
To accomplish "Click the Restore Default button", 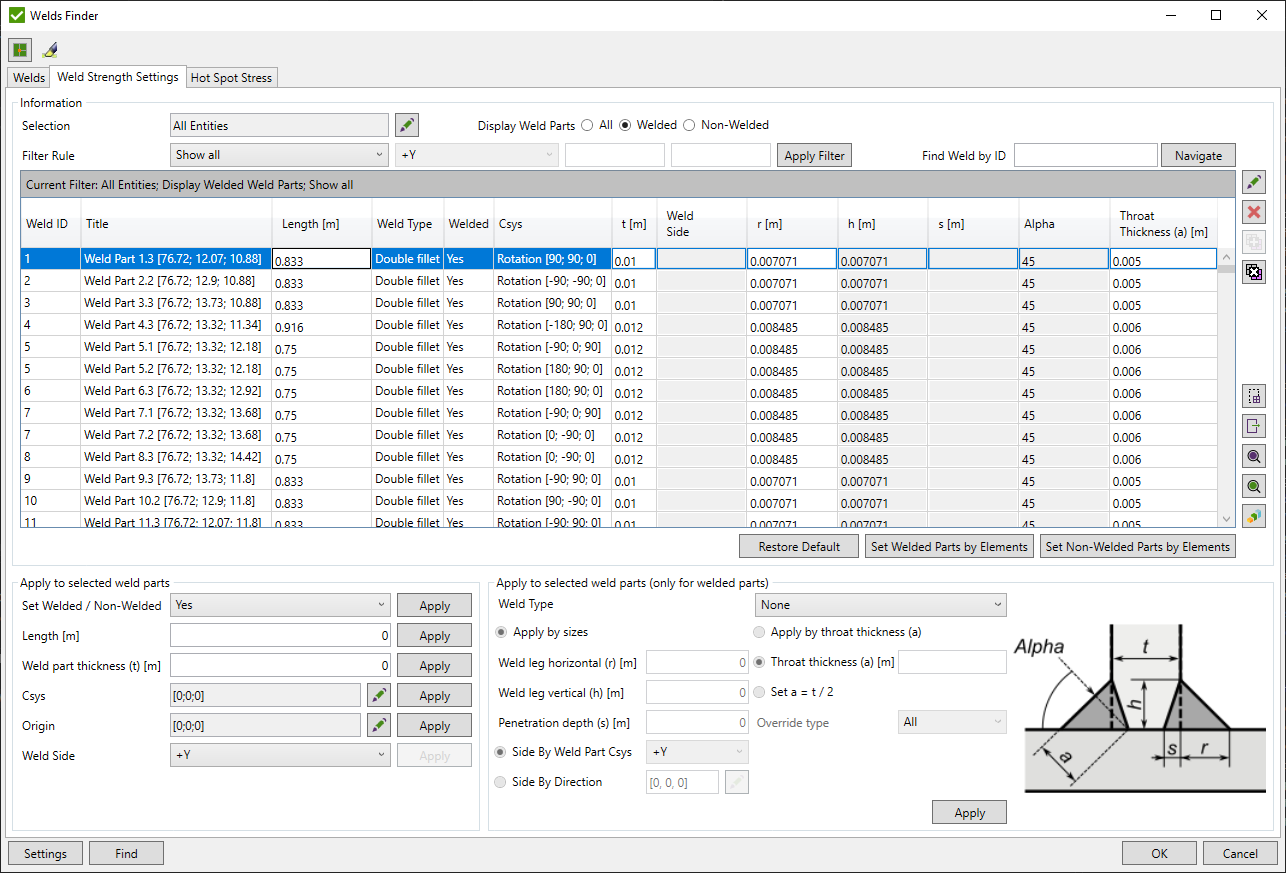I will [x=798, y=546].
